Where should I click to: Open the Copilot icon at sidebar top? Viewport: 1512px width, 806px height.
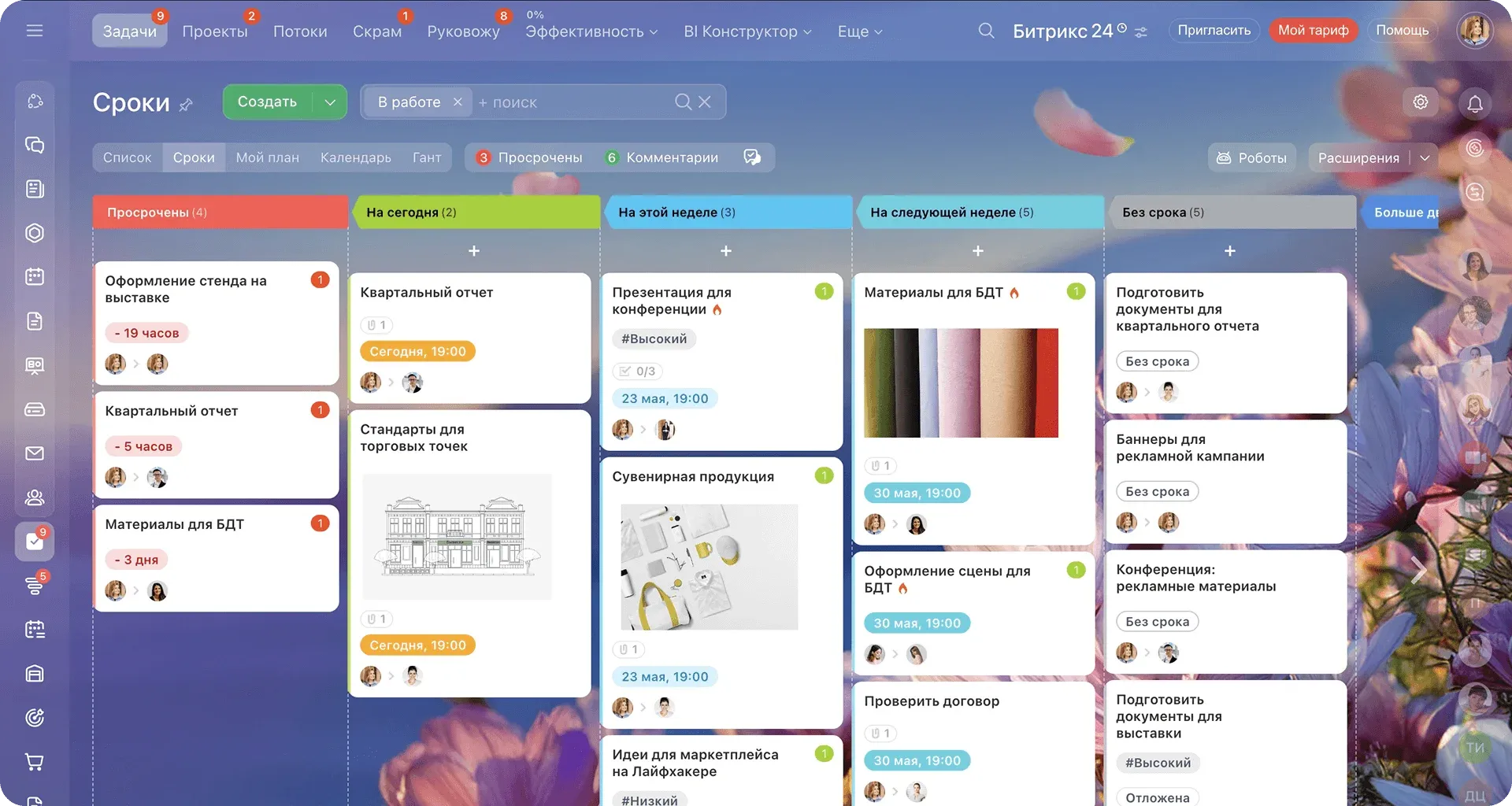35,101
